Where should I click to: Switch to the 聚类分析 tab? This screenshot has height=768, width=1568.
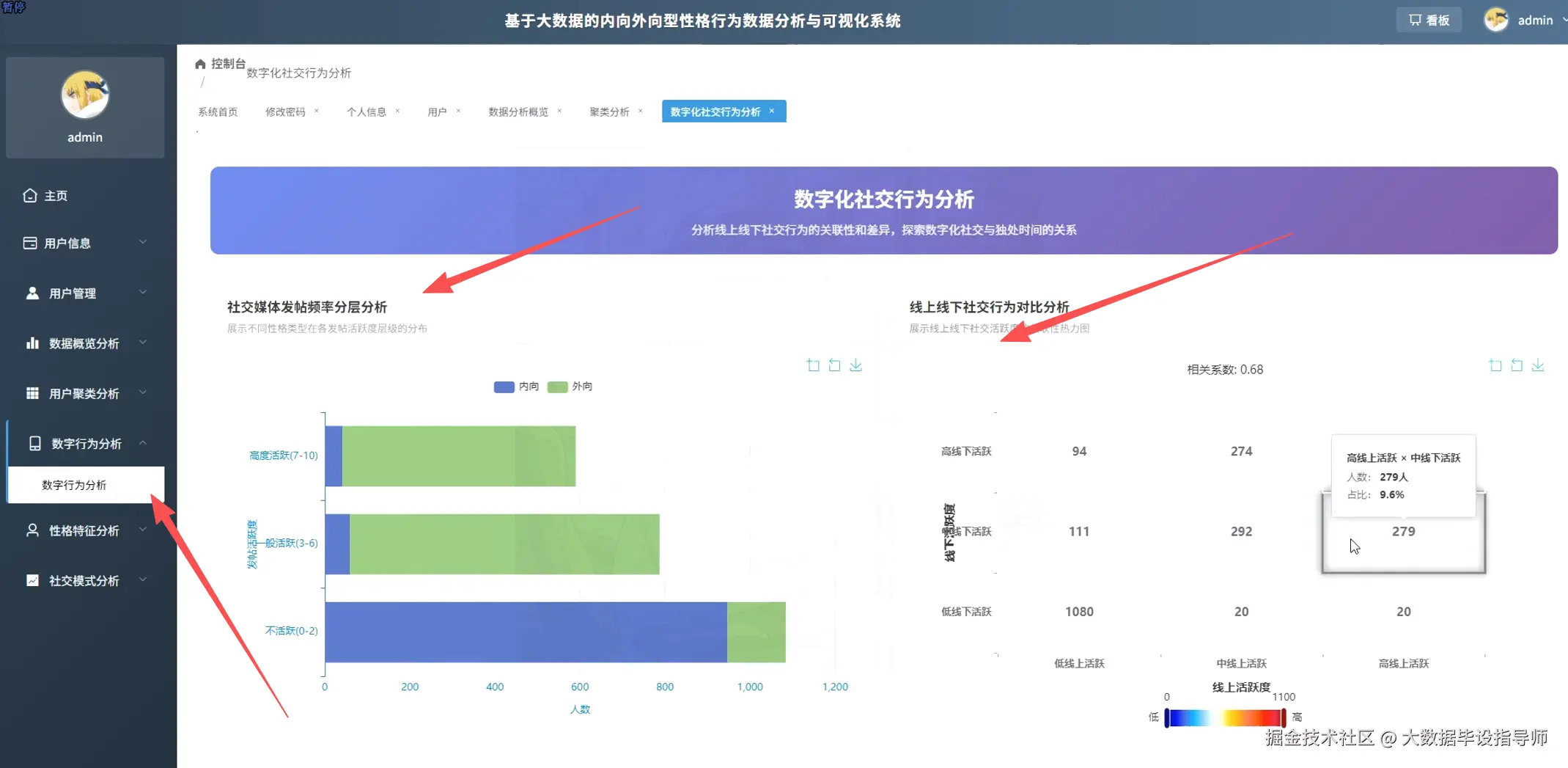coord(608,111)
